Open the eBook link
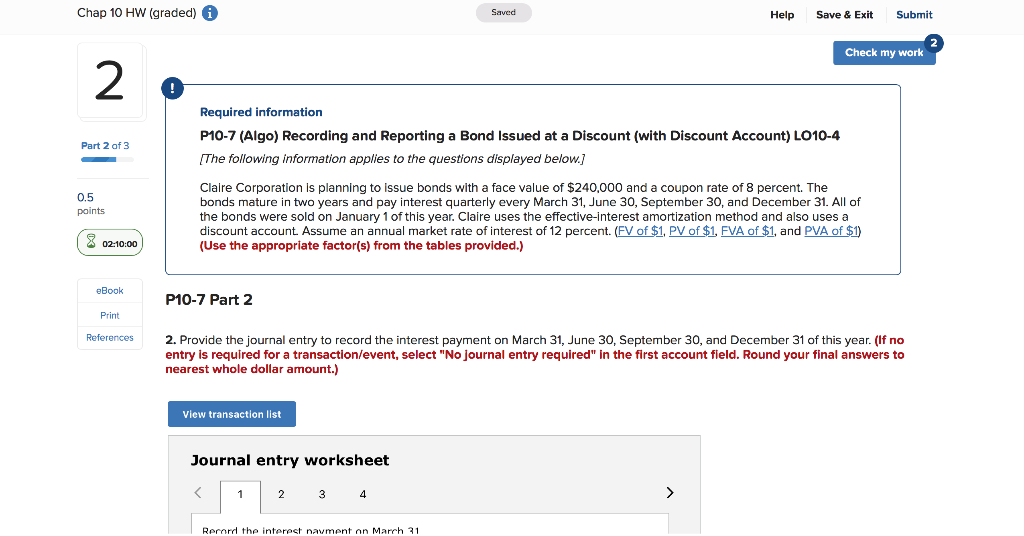This screenshot has height=536, width=1024. click(x=110, y=291)
